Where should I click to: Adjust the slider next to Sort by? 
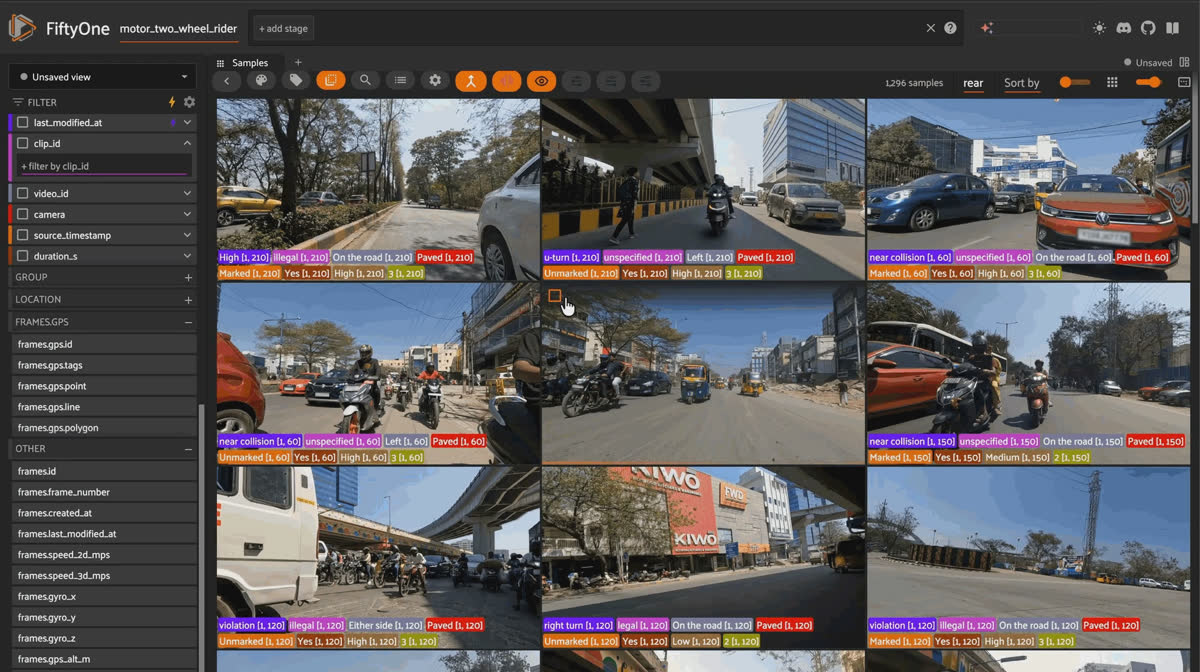(1074, 82)
